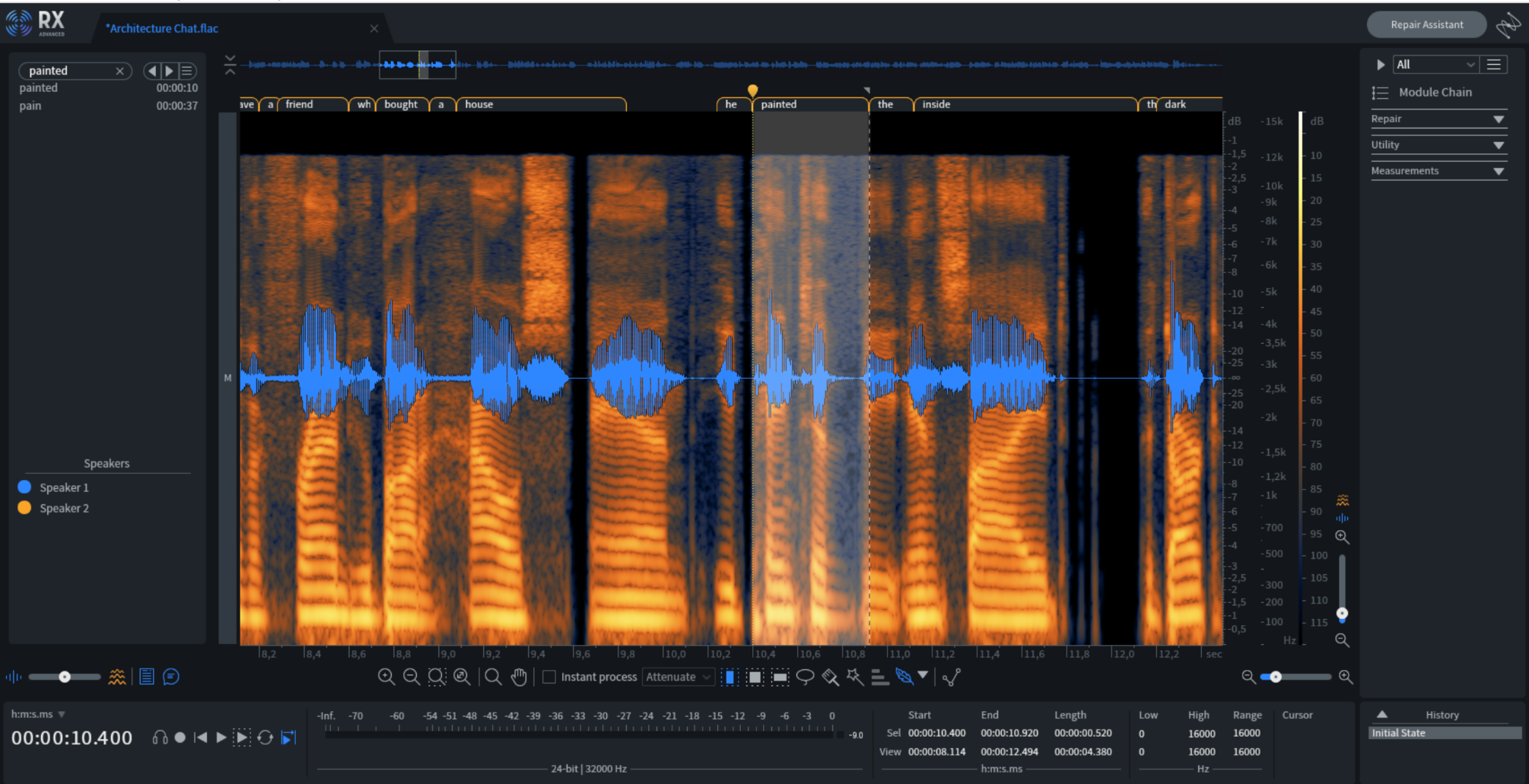Select the Lasso selection tool
Image resolution: width=1529 pixels, height=784 pixels.
coord(805,677)
